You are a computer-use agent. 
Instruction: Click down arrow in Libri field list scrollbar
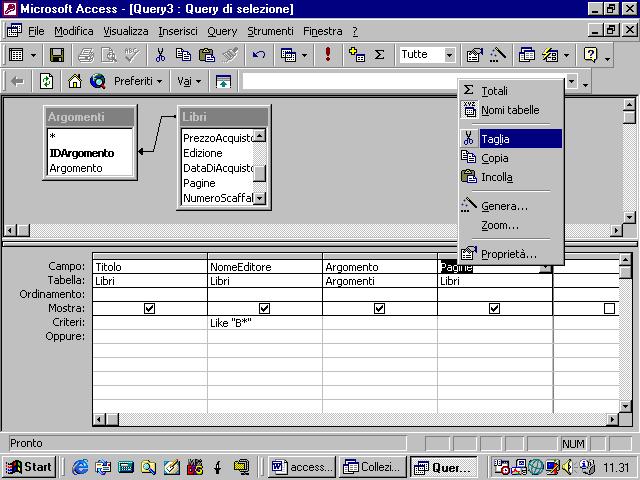coord(260,198)
